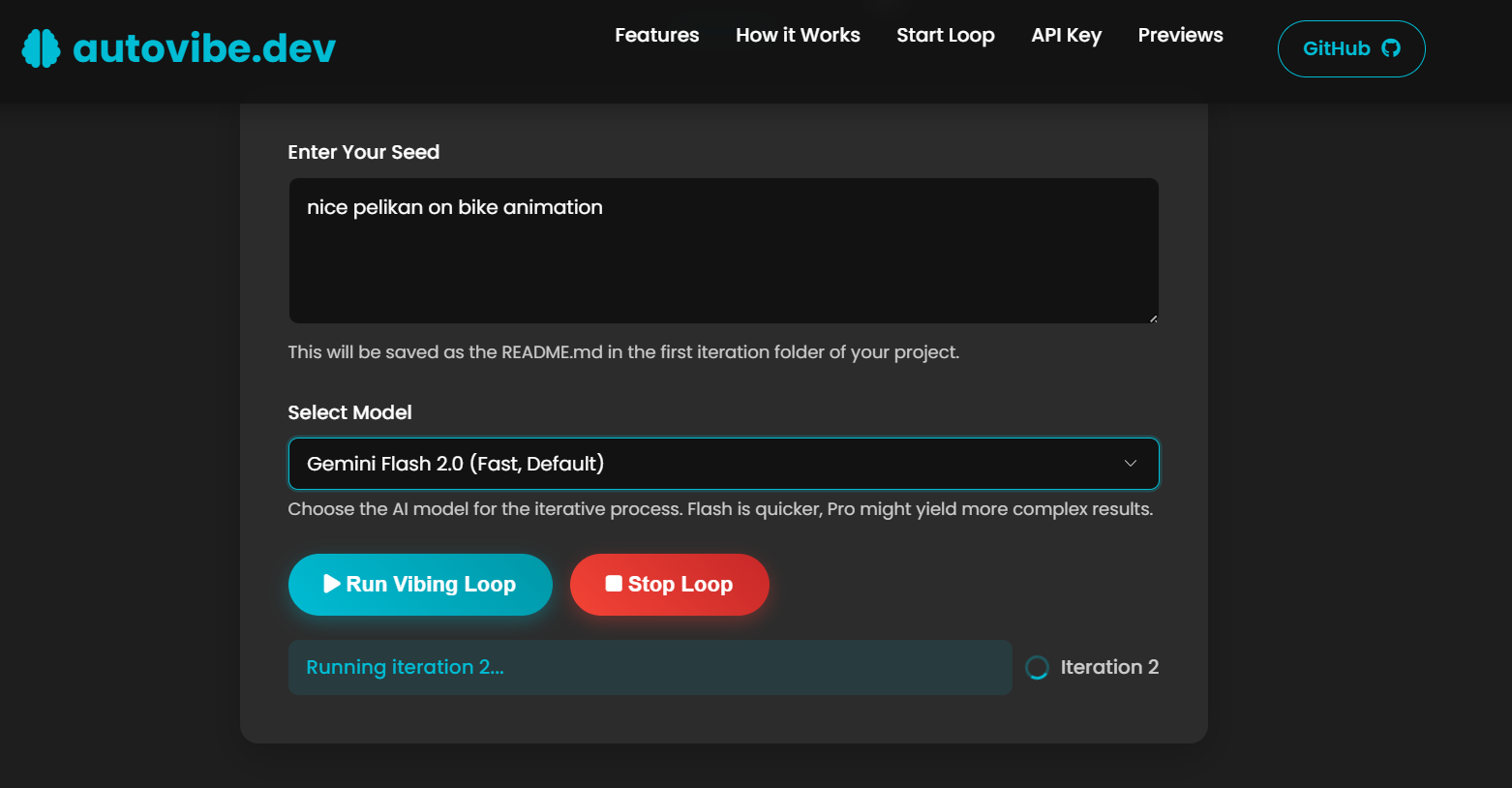The width and height of the screenshot is (1512, 788).
Task: Click the GitHub octocat icon
Action: [1391, 48]
